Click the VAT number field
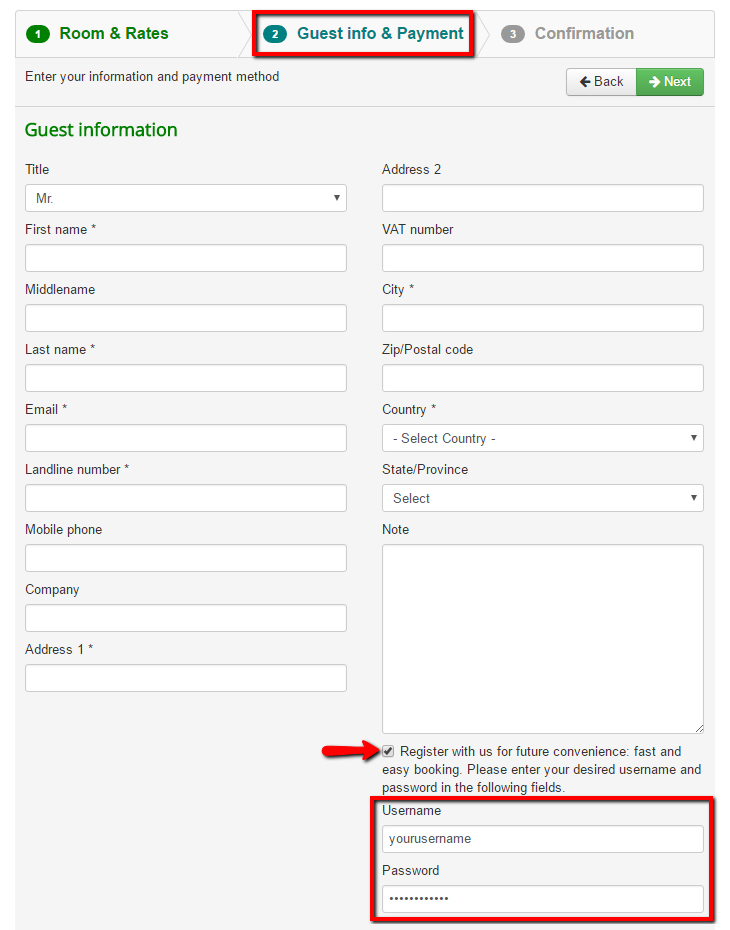This screenshot has height=930, width=730. [x=542, y=258]
